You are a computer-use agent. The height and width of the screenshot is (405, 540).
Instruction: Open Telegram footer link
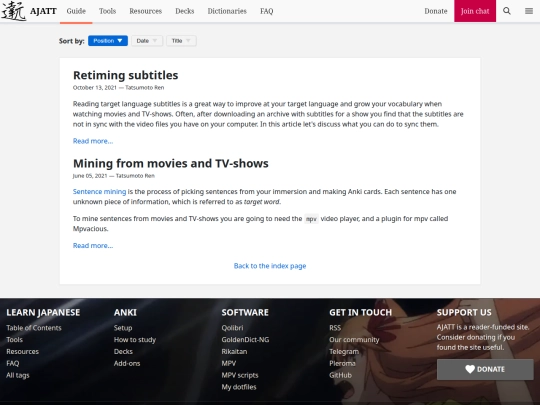pos(344,352)
